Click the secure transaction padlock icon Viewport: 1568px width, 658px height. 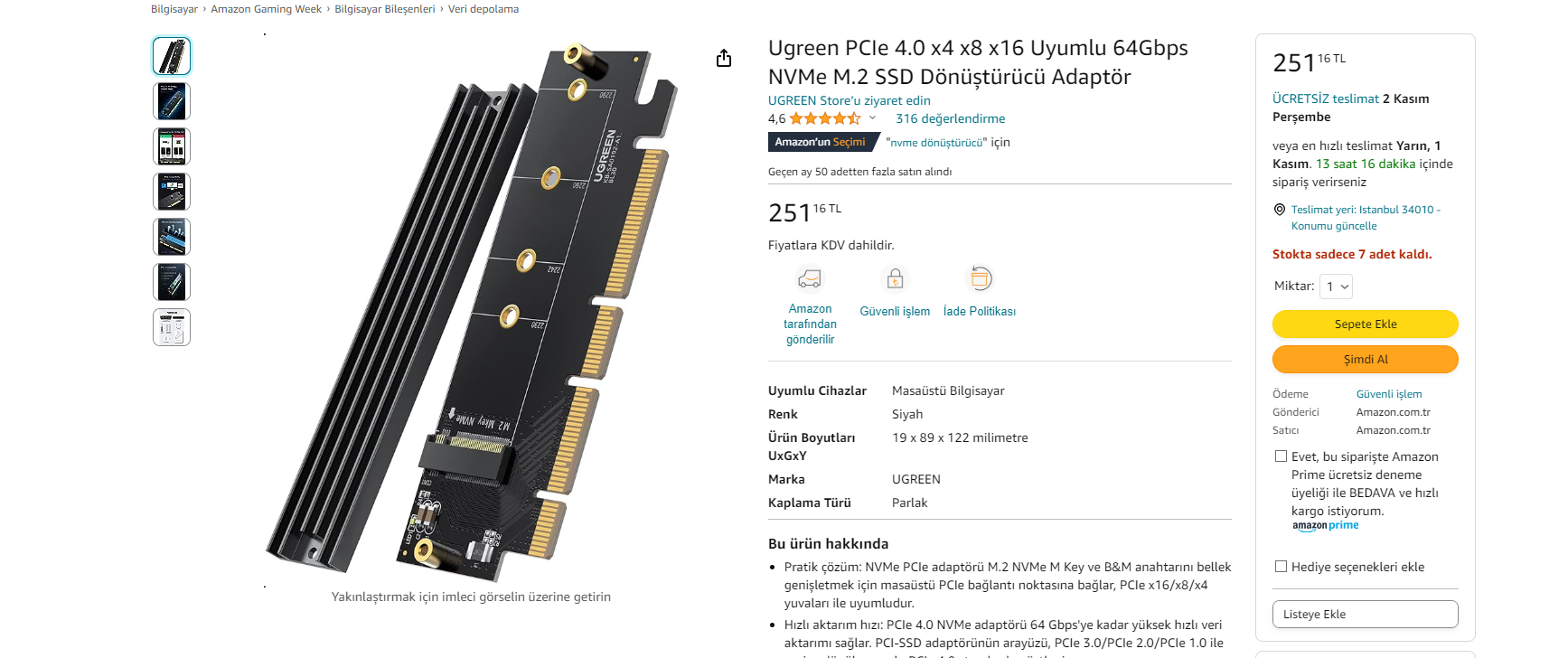(x=895, y=278)
